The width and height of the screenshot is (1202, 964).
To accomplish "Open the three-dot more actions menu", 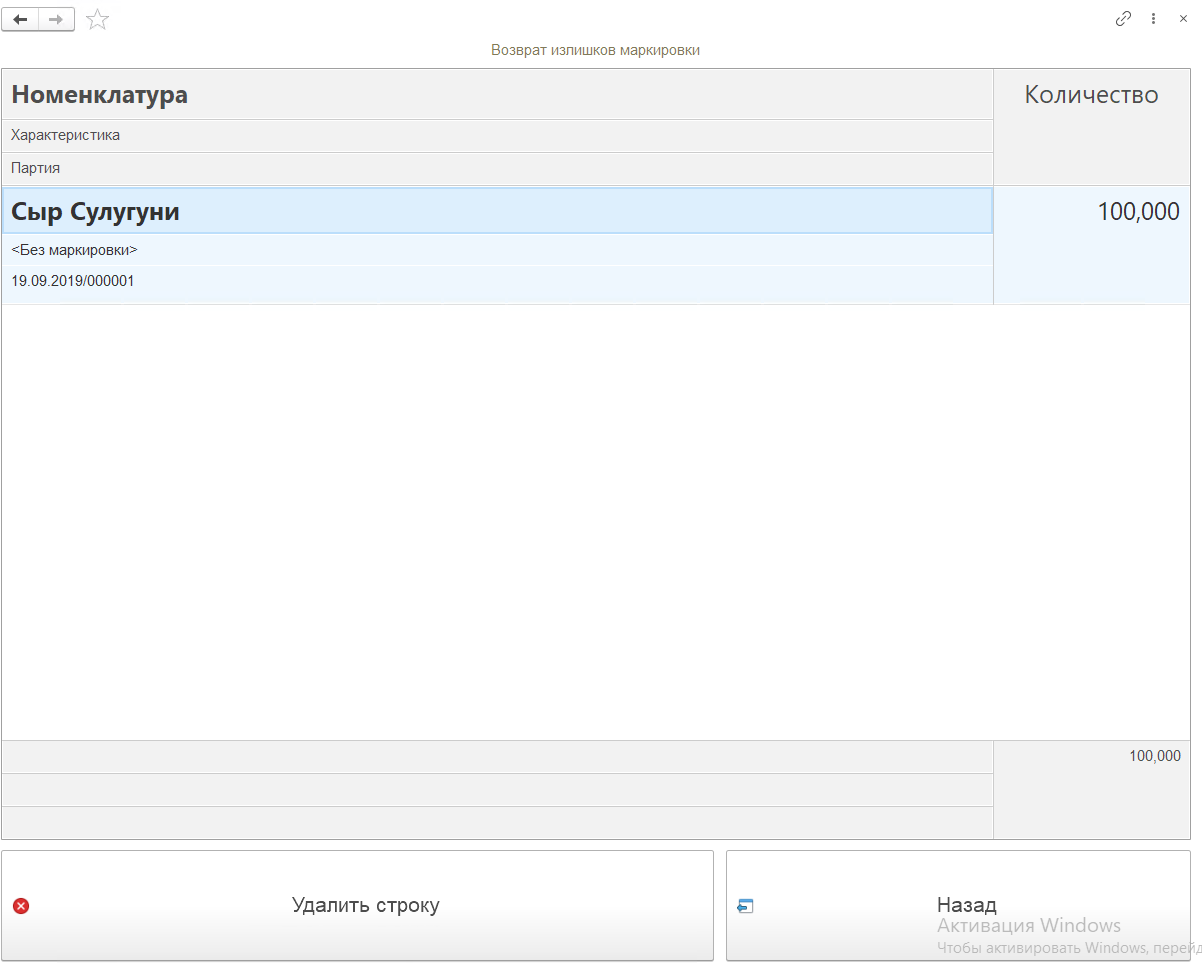I will [x=1153, y=19].
